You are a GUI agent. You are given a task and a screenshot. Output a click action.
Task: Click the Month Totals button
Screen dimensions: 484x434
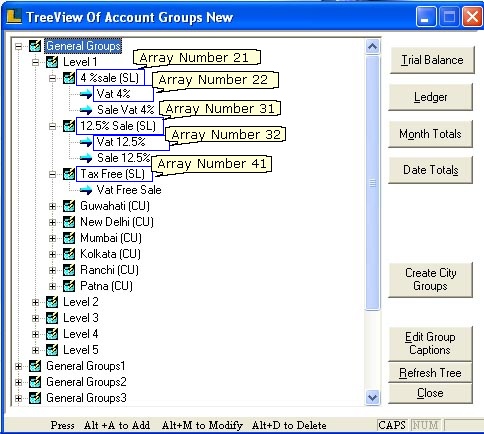430,134
